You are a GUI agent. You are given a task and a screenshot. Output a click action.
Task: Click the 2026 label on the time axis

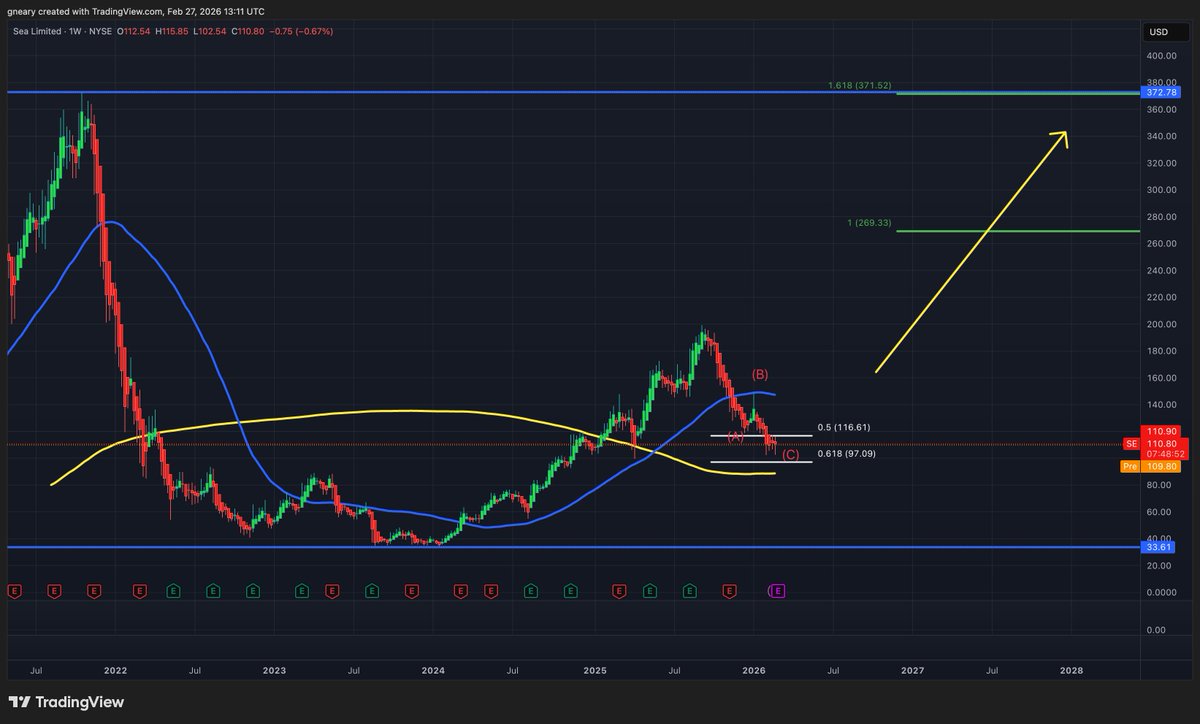[753, 670]
